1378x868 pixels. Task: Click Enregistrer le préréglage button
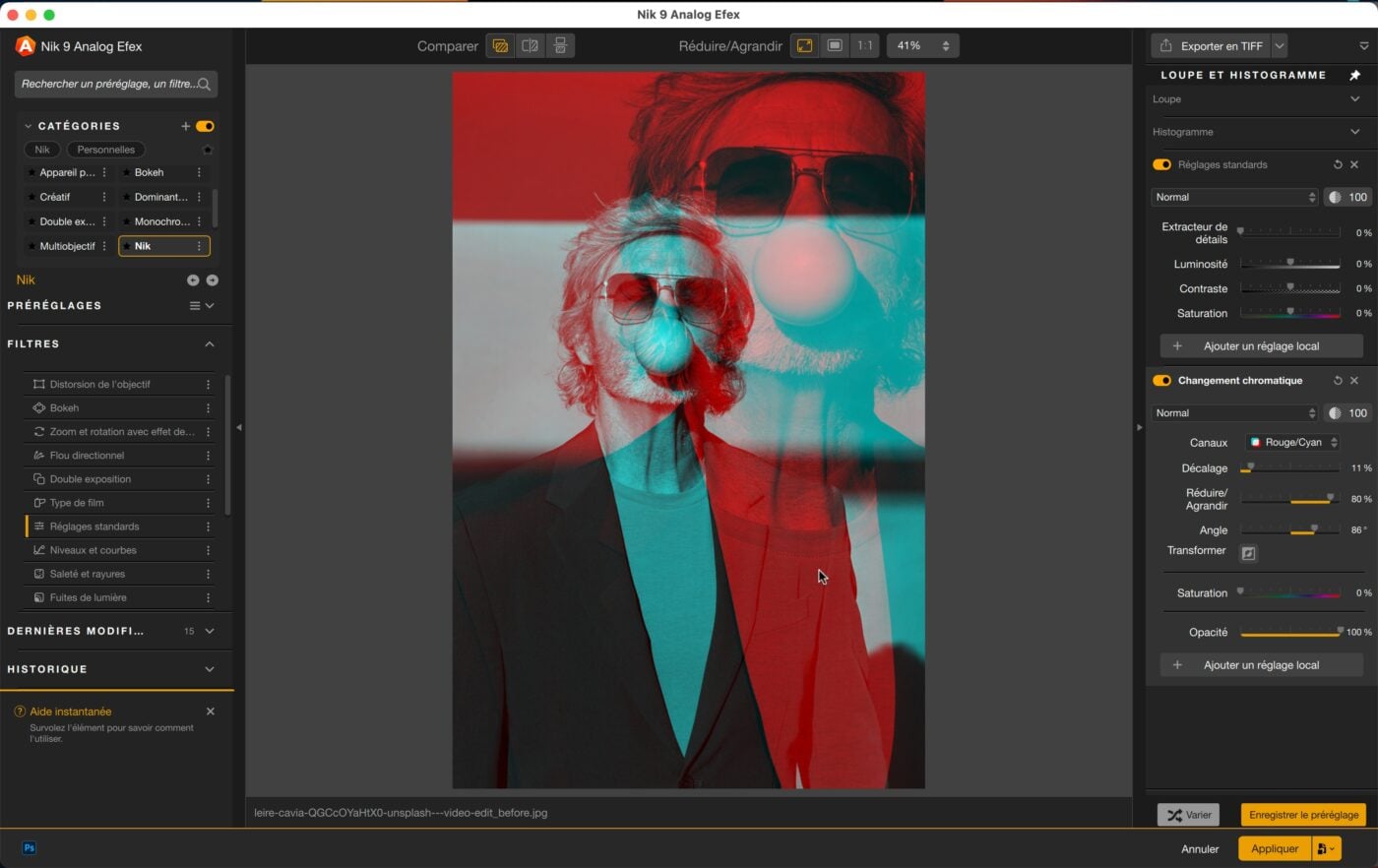pos(1303,815)
